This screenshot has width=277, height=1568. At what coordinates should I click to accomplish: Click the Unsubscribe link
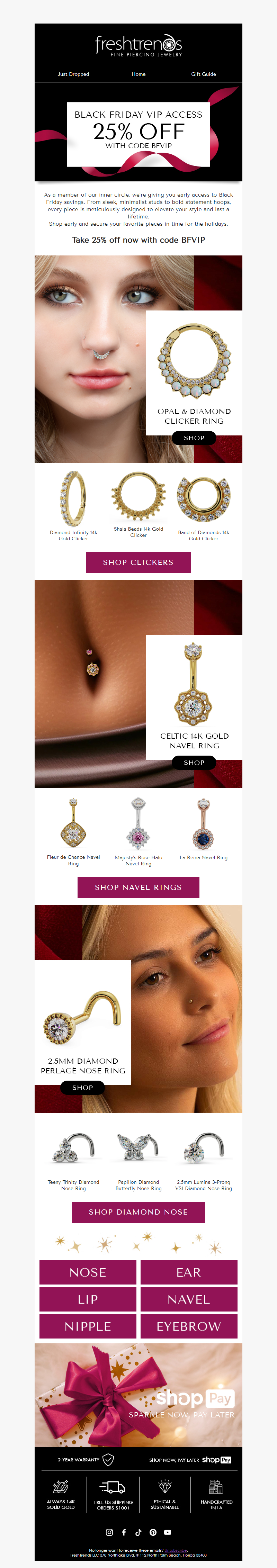(176, 1550)
